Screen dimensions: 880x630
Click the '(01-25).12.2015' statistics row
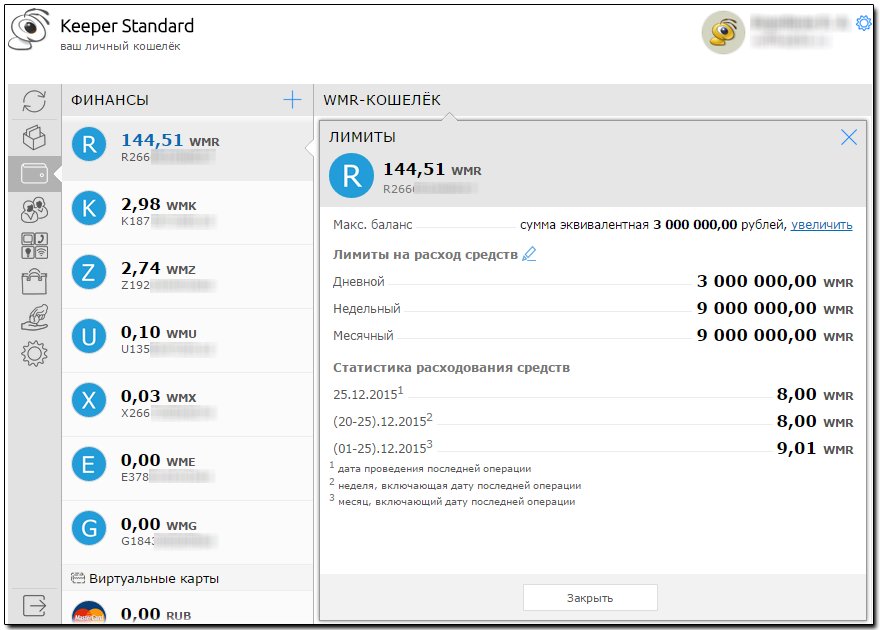593,448
